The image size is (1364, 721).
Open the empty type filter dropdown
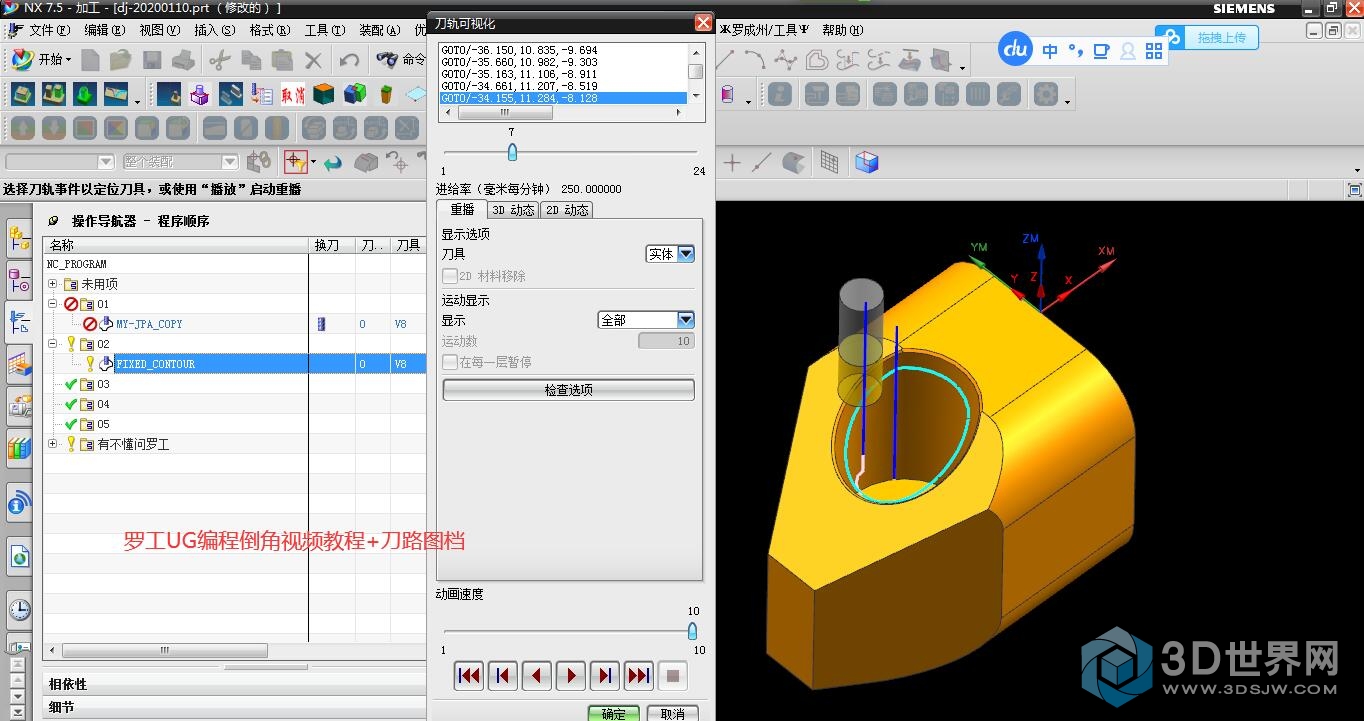(60, 161)
